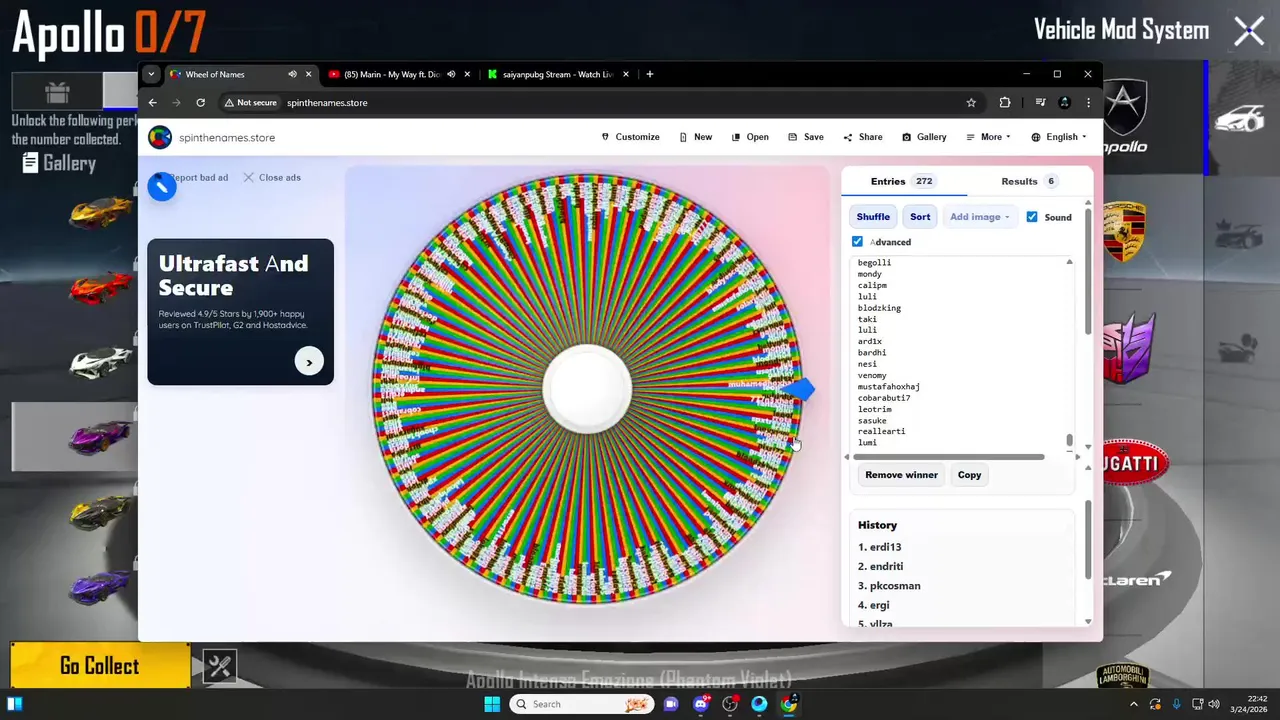1280x720 pixels.
Task: Click history item 'pkcosman'
Action: (889, 586)
